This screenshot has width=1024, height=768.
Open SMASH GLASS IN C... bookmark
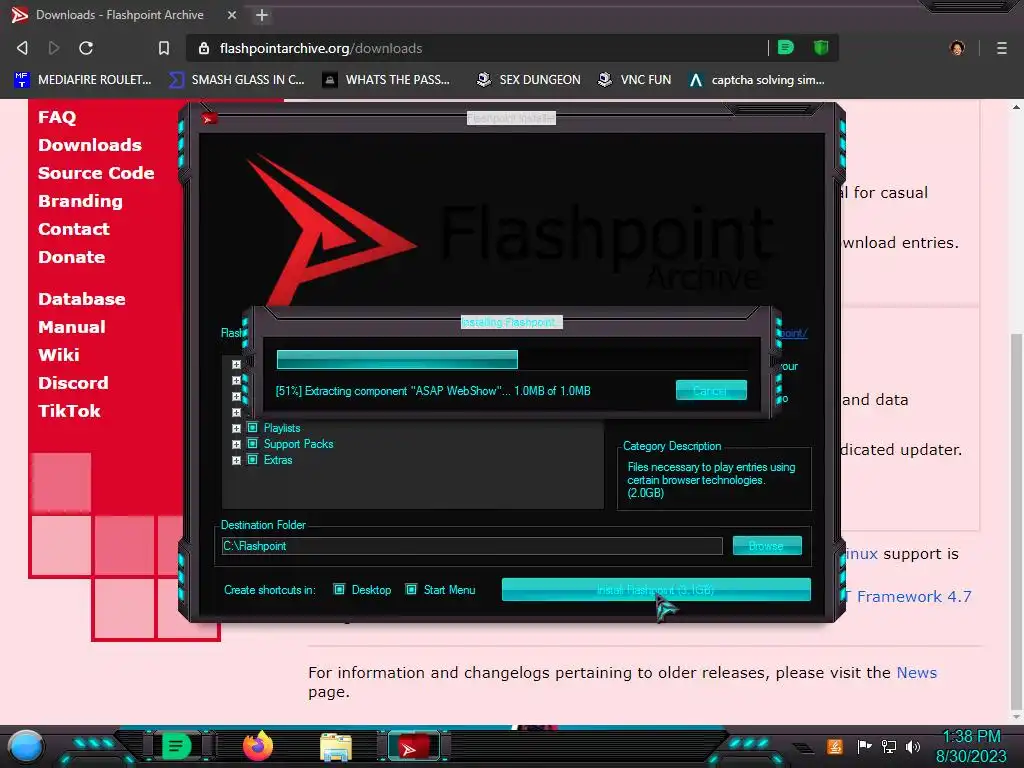tap(236, 80)
